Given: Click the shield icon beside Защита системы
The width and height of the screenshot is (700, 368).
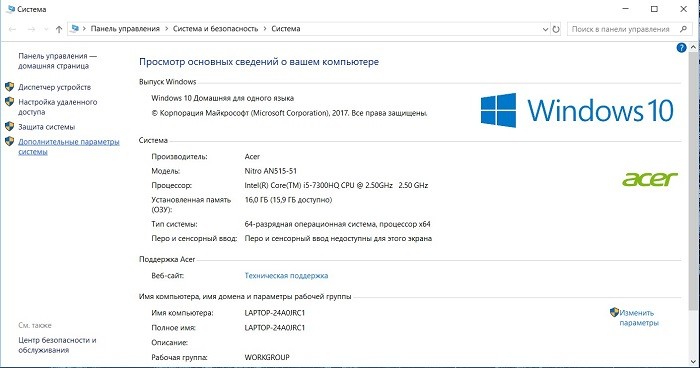Looking at the screenshot, I should (9, 126).
